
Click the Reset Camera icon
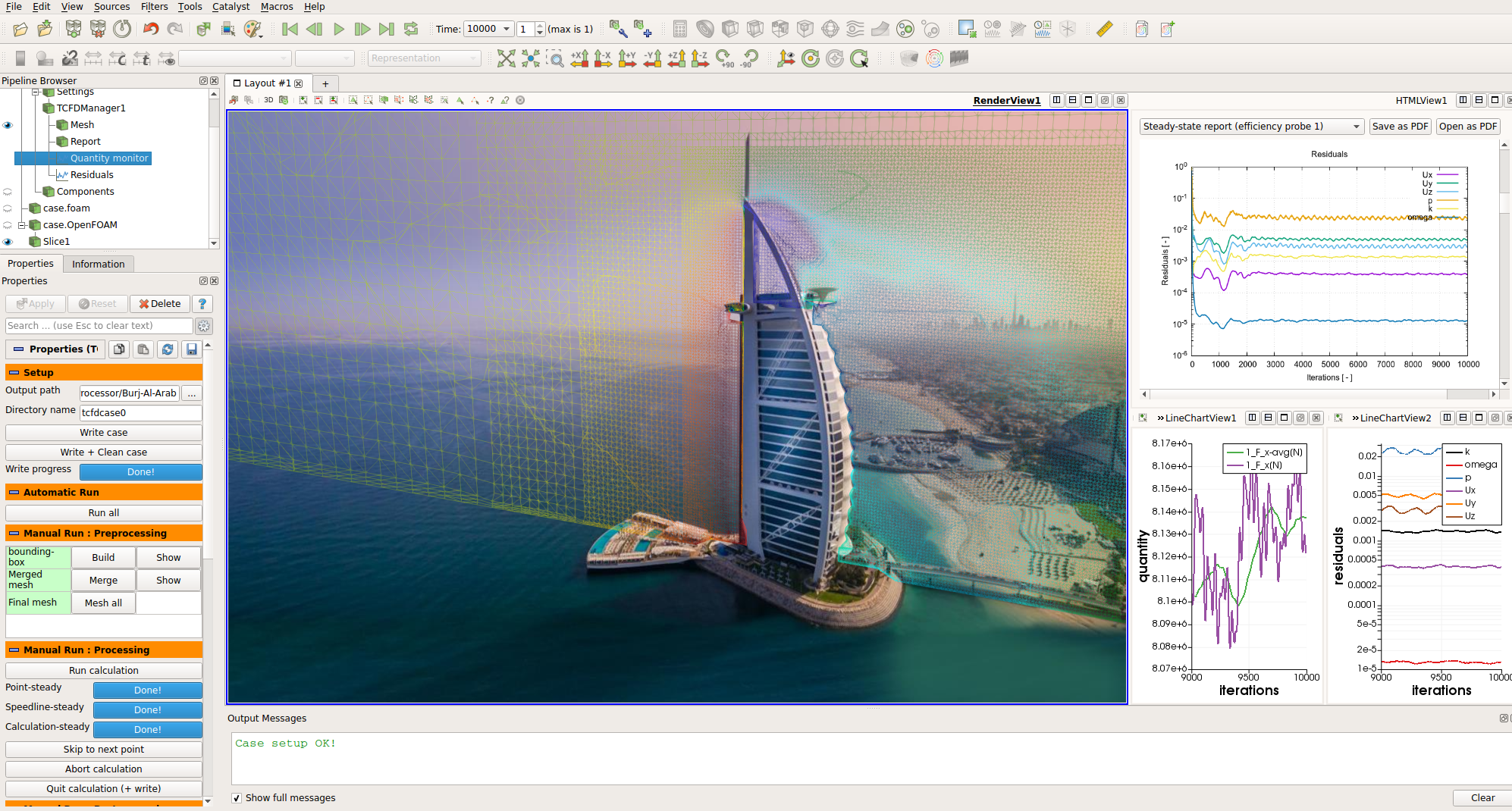[506, 58]
